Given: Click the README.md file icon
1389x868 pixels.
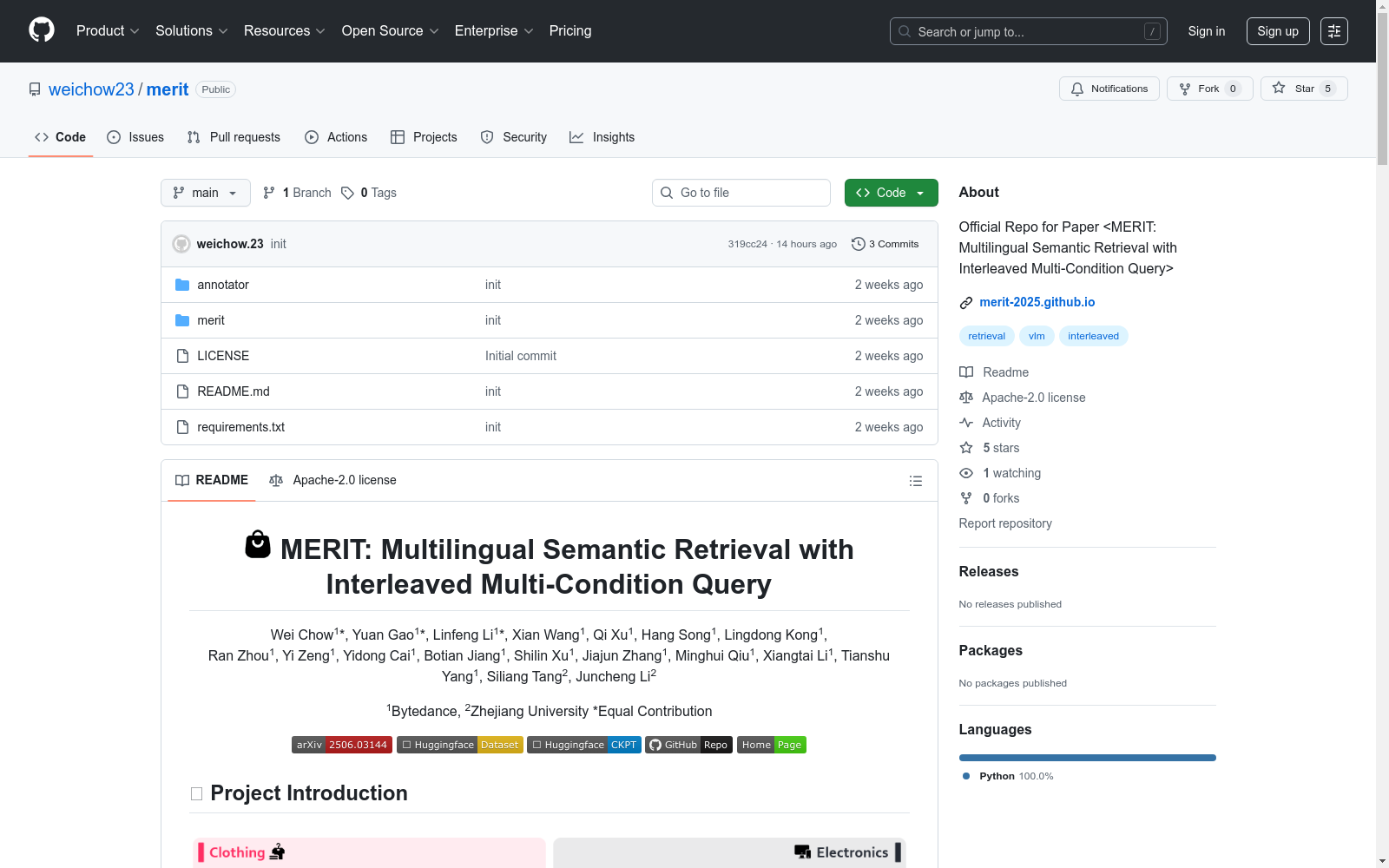Looking at the screenshot, I should pyautogui.click(x=182, y=391).
